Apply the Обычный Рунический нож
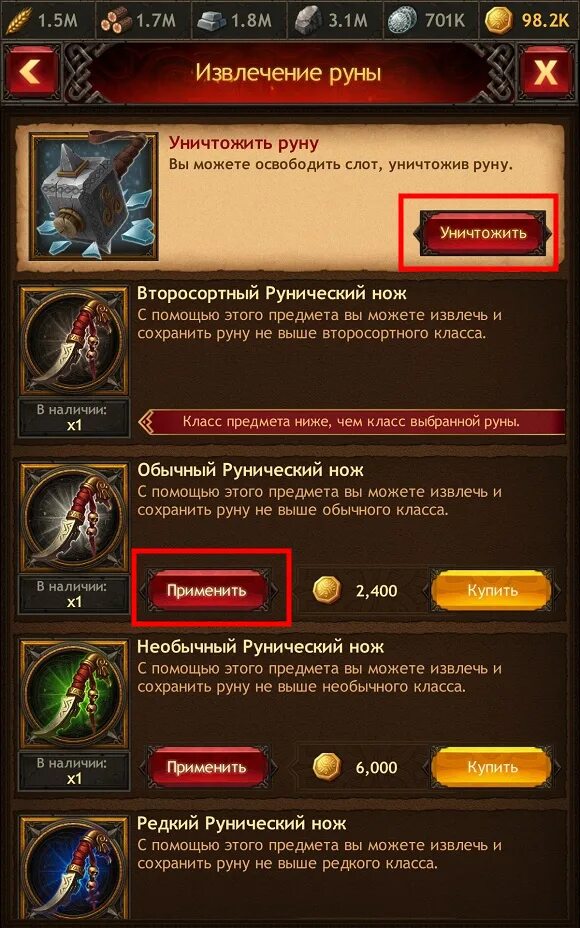 207,590
